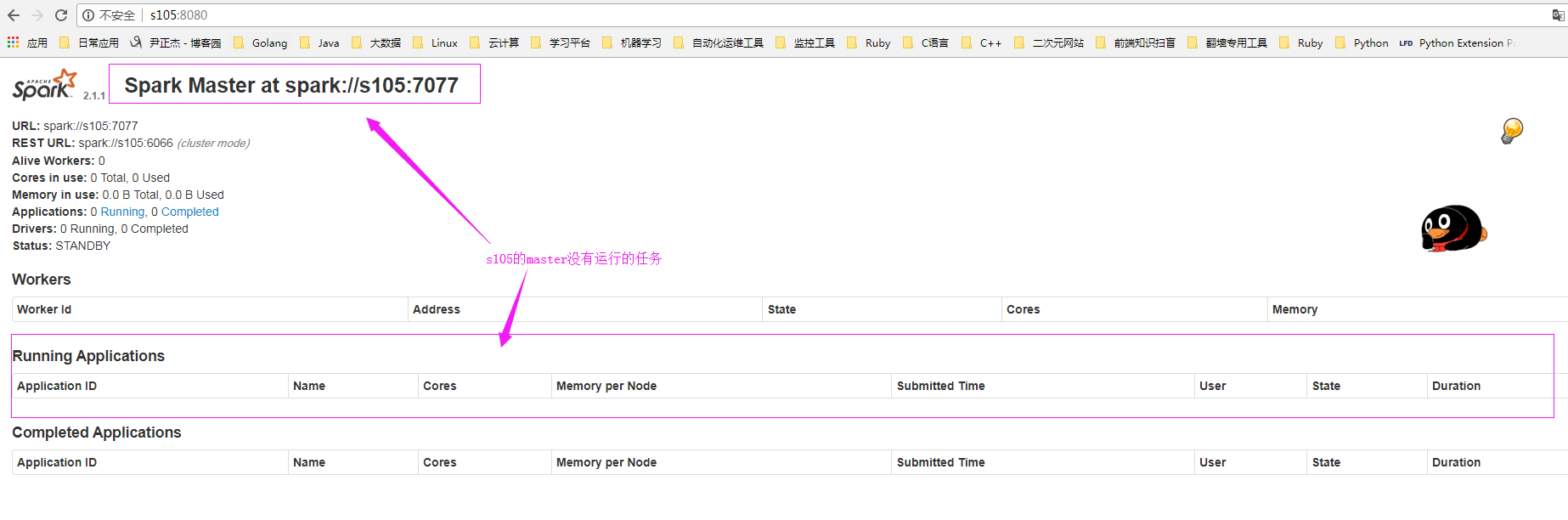
Task: Open the Java bookmark folder
Action: (319, 43)
